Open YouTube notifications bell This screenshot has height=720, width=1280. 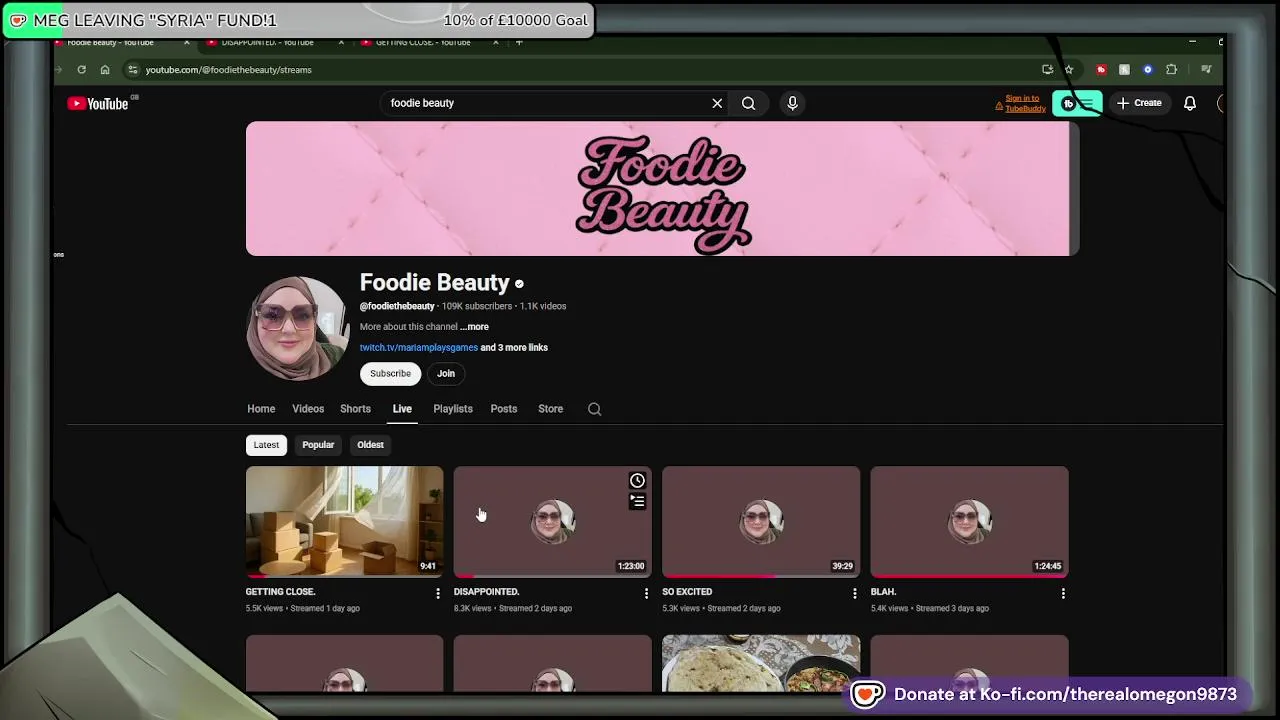(1190, 103)
